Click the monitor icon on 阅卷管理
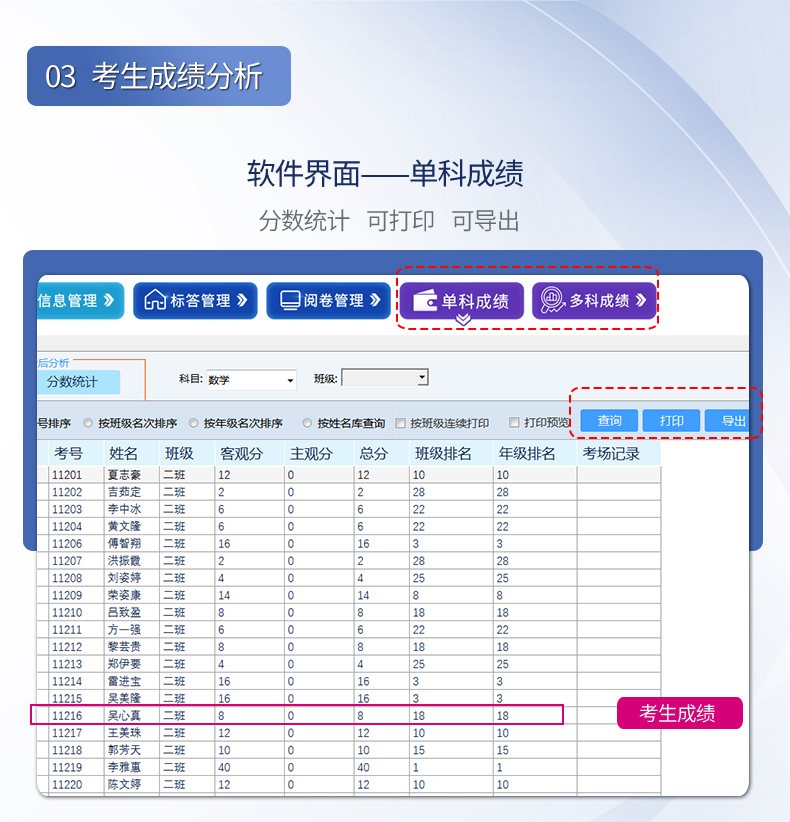The image size is (790, 822). (x=290, y=300)
